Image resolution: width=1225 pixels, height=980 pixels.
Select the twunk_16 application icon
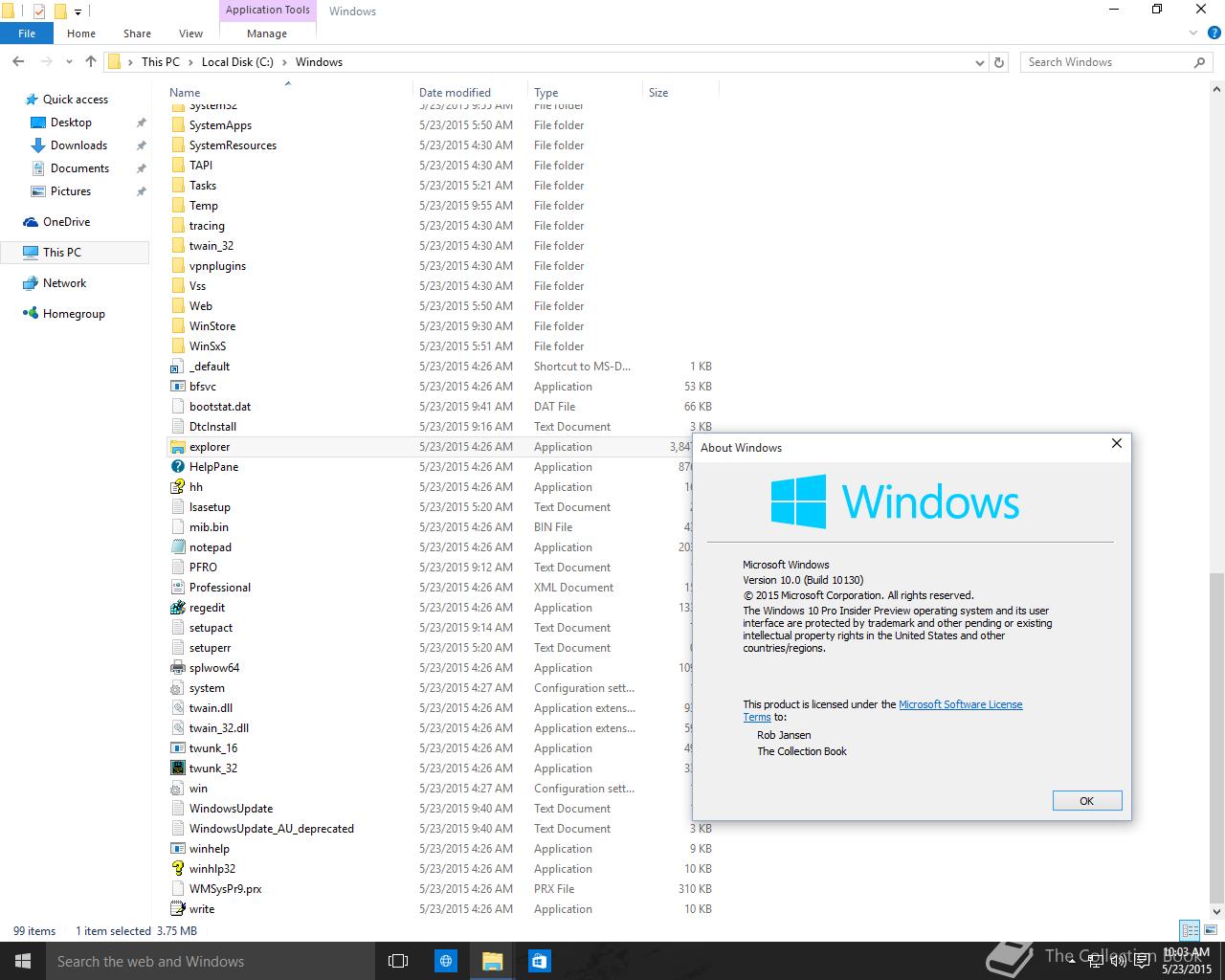pyautogui.click(x=177, y=748)
